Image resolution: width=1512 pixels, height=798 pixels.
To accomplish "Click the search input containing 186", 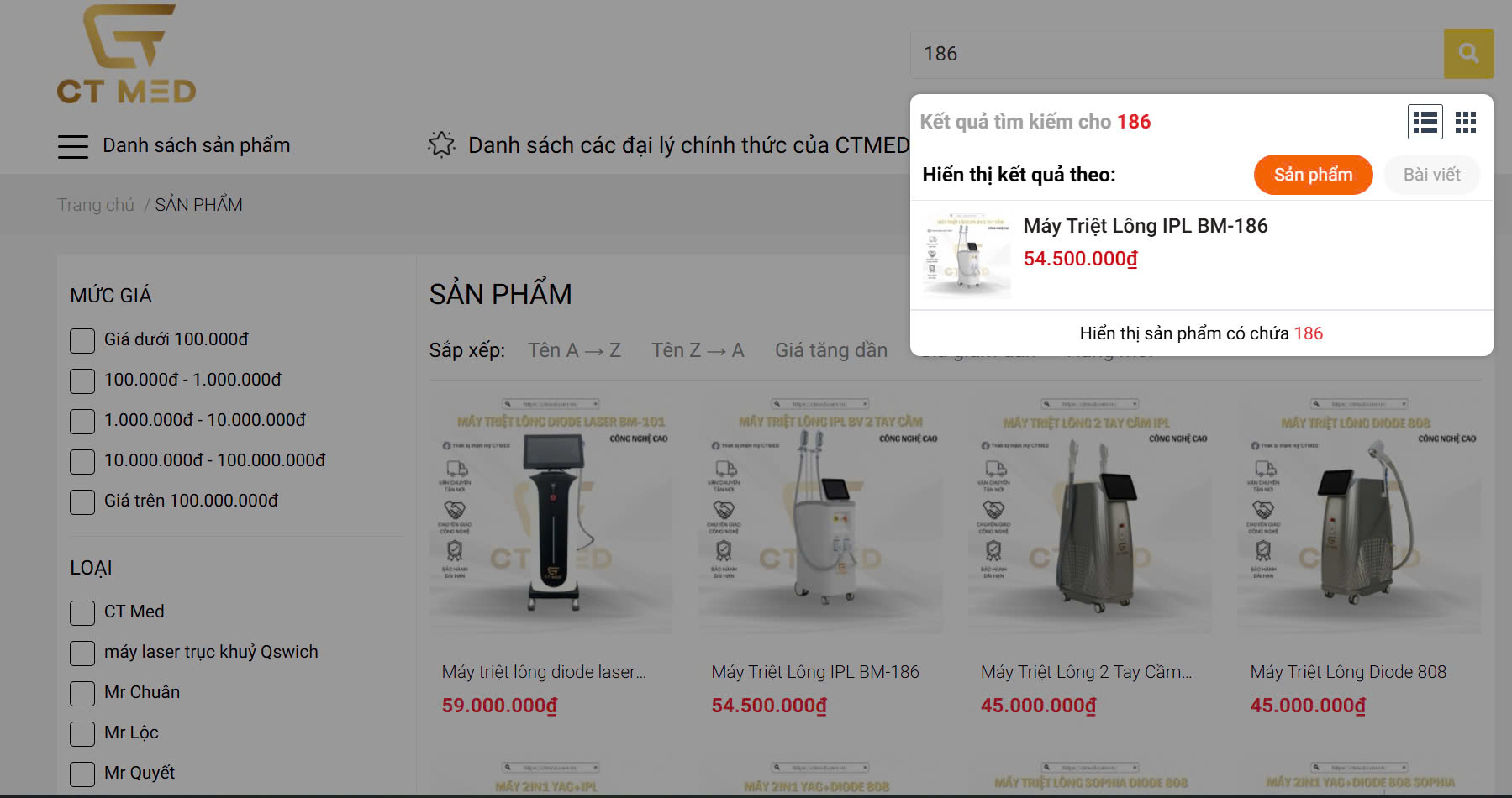I will [x=1177, y=54].
